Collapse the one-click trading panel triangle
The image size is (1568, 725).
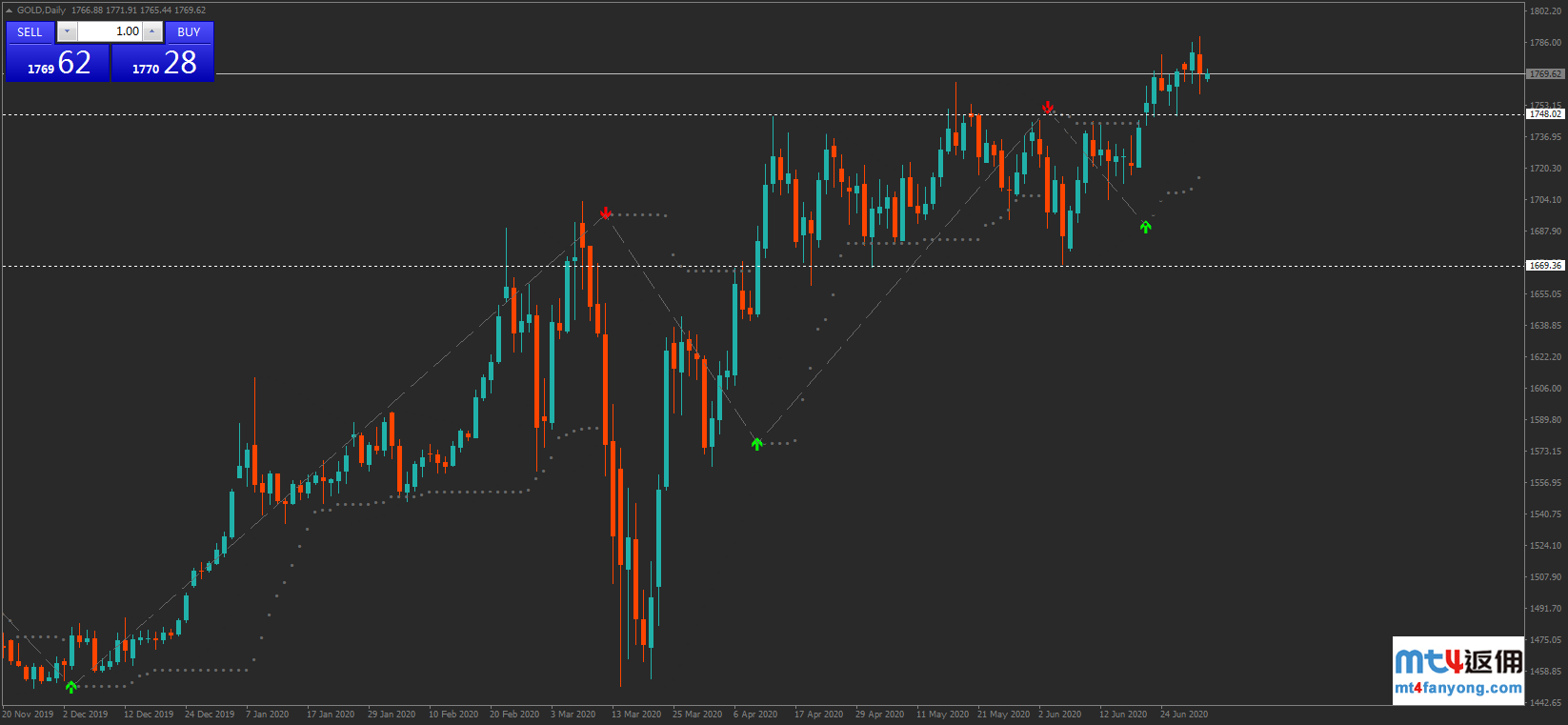click(10, 10)
